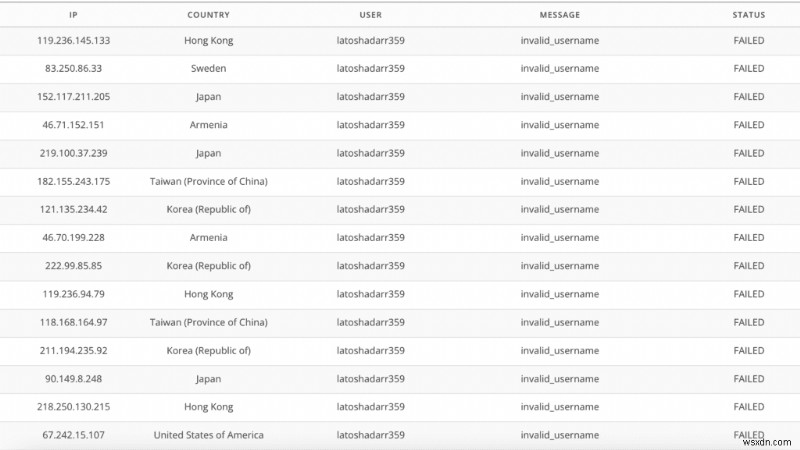This screenshot has width=800, height=450.
Task: Click the USER column header
Action: (x=370, y=15)
